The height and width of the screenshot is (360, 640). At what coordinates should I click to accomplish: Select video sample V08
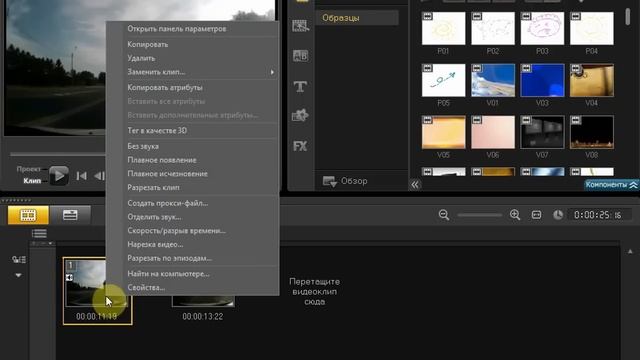coord(591,132)
